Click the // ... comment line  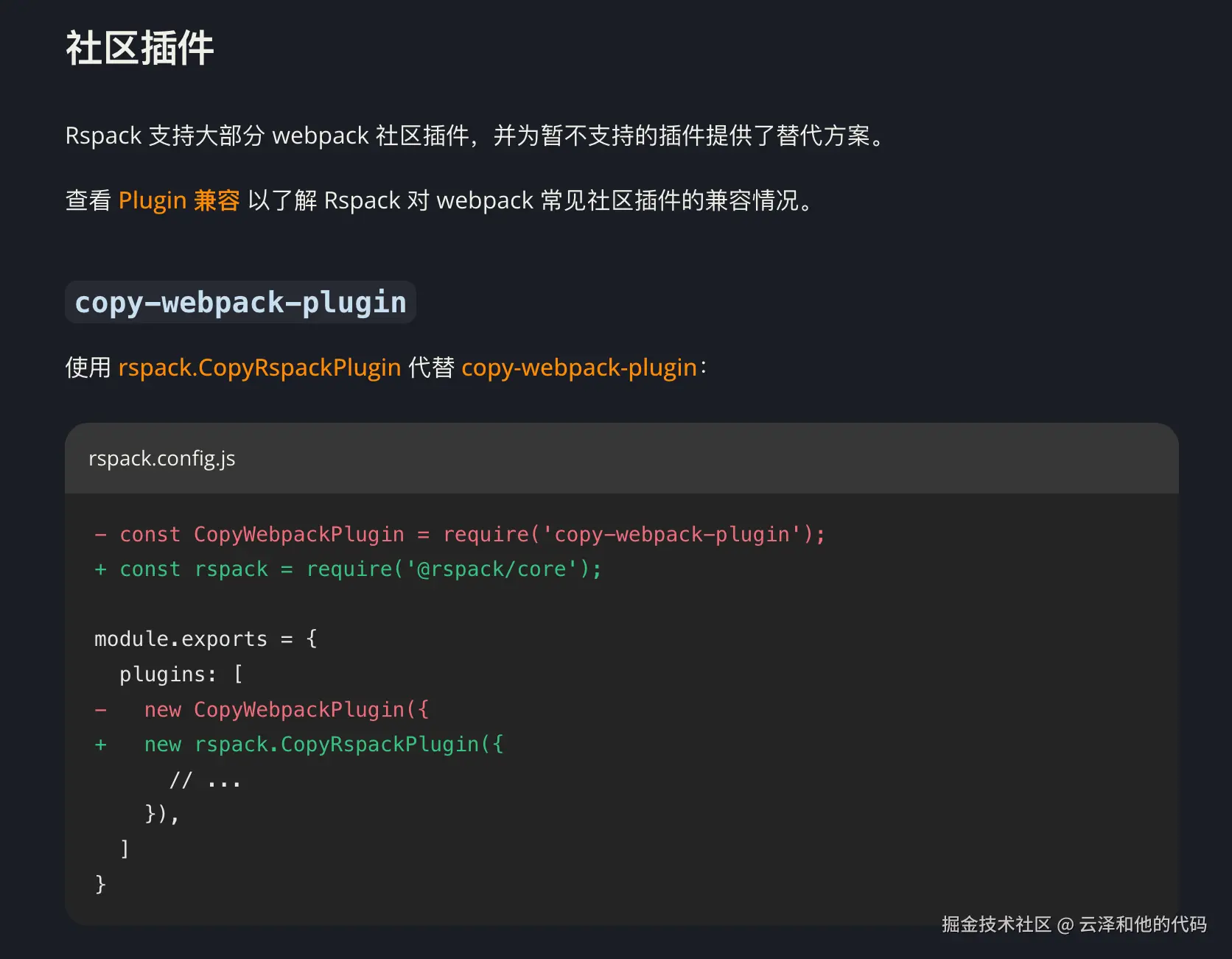pyautogui.click(x=205, y=779)
